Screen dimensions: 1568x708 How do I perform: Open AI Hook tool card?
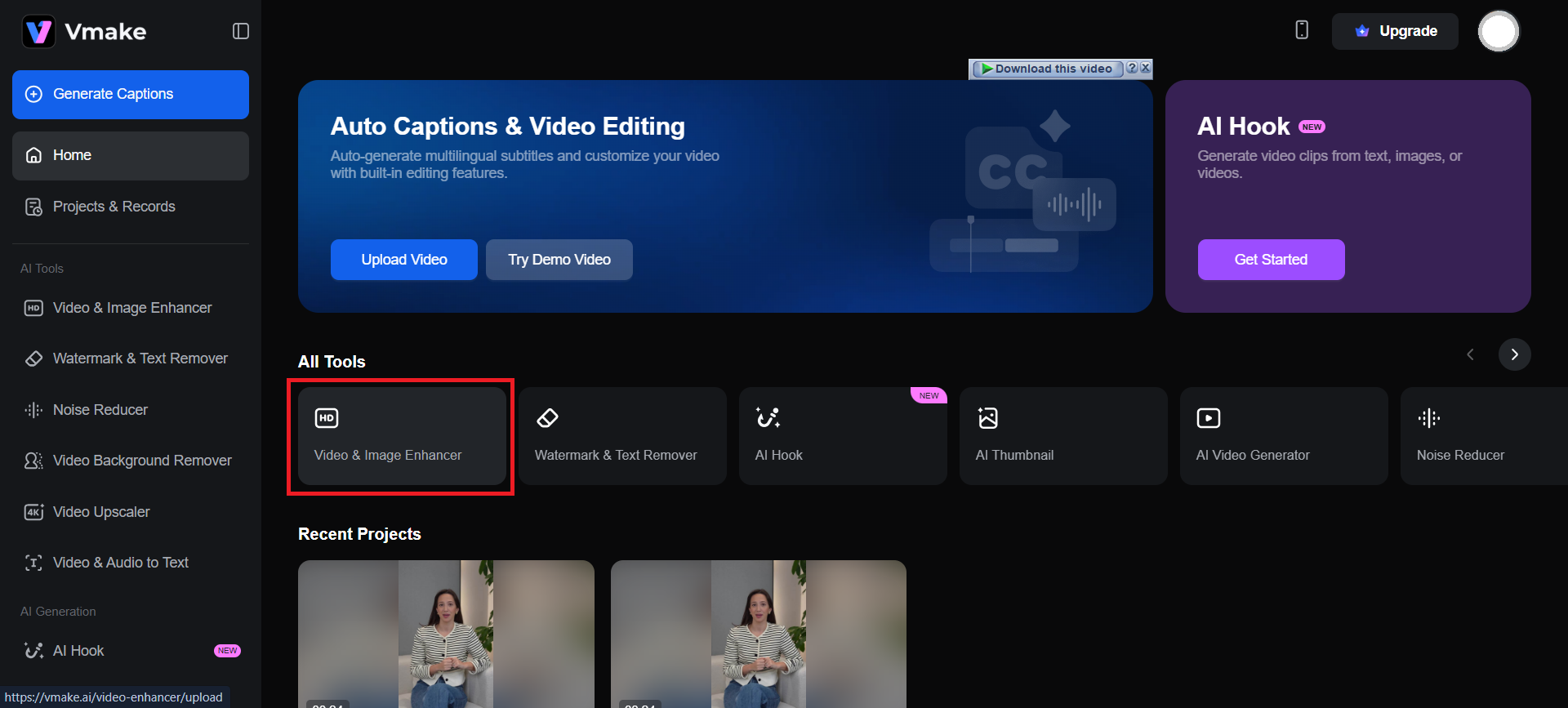click(842, 436)
